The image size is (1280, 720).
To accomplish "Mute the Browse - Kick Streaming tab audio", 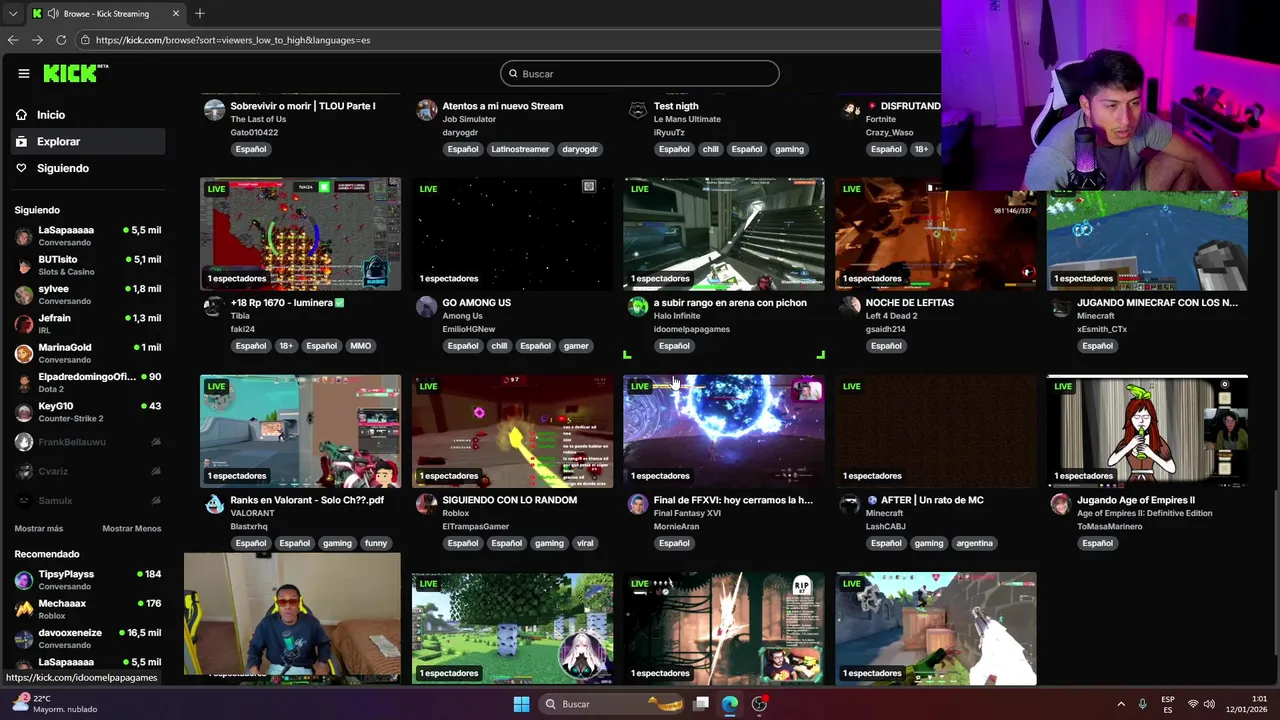I will (x=52, y=14).
